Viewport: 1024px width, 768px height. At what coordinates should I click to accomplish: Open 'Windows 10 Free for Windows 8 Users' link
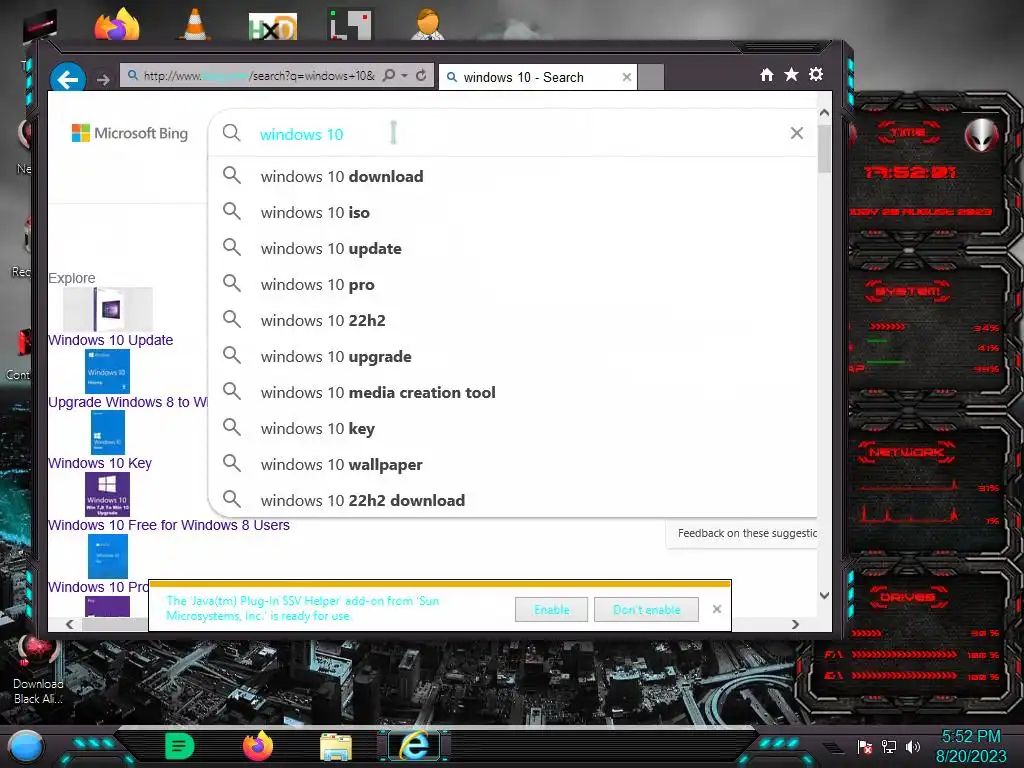point(168,525)
